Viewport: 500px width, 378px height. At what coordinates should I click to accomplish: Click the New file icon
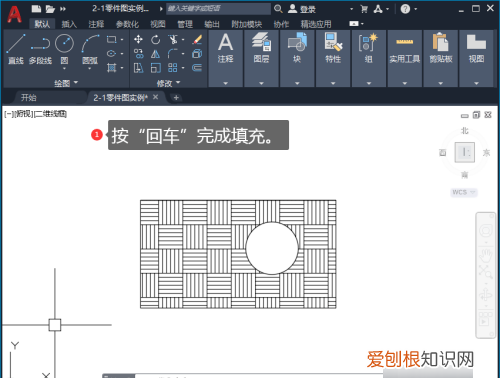(36, 9)
